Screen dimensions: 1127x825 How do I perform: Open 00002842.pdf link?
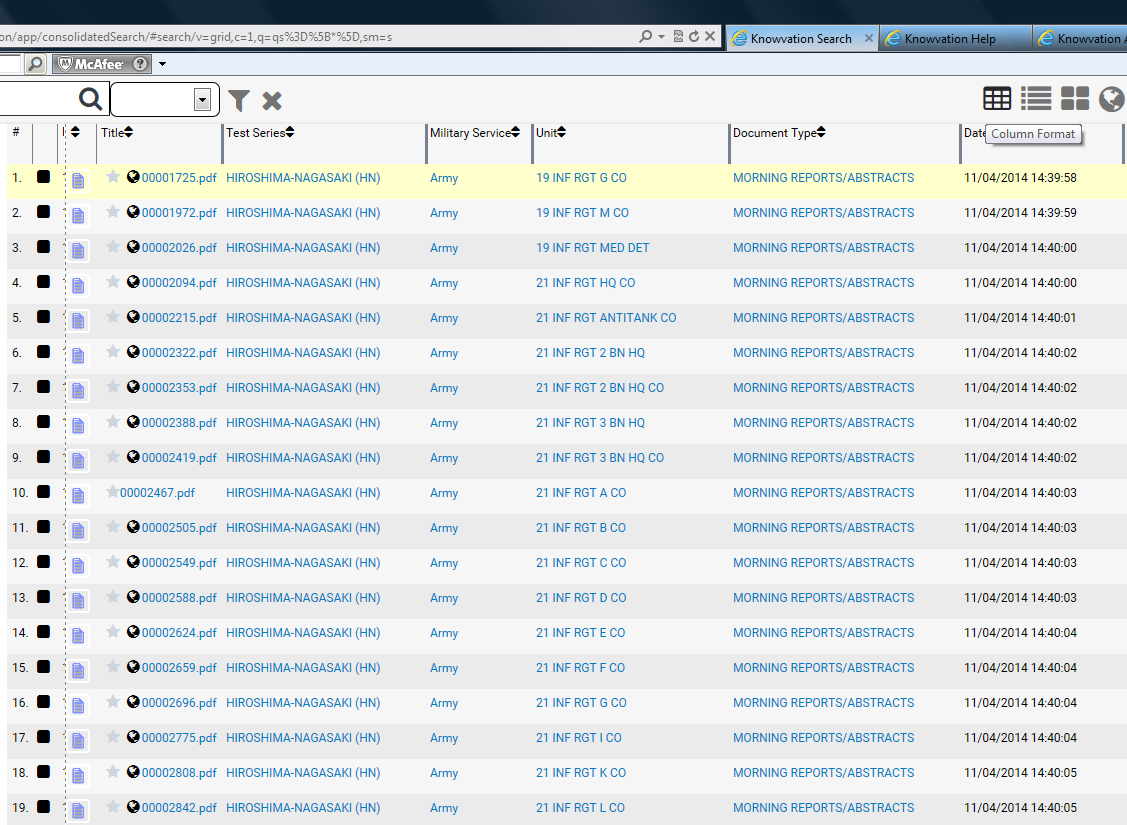(x=179, y=808)
